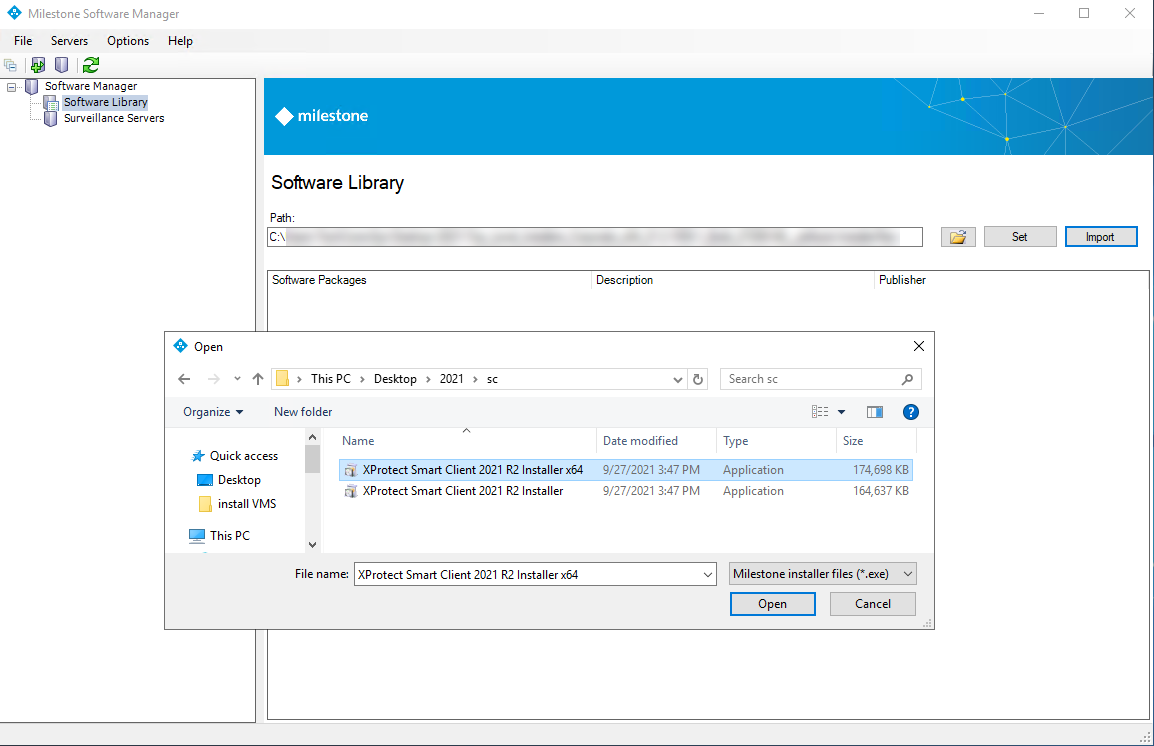Select XProtect Smart Client 2021 R2 Installer file
This screenshot has width=1154, height=746.
tap(462, 491)
